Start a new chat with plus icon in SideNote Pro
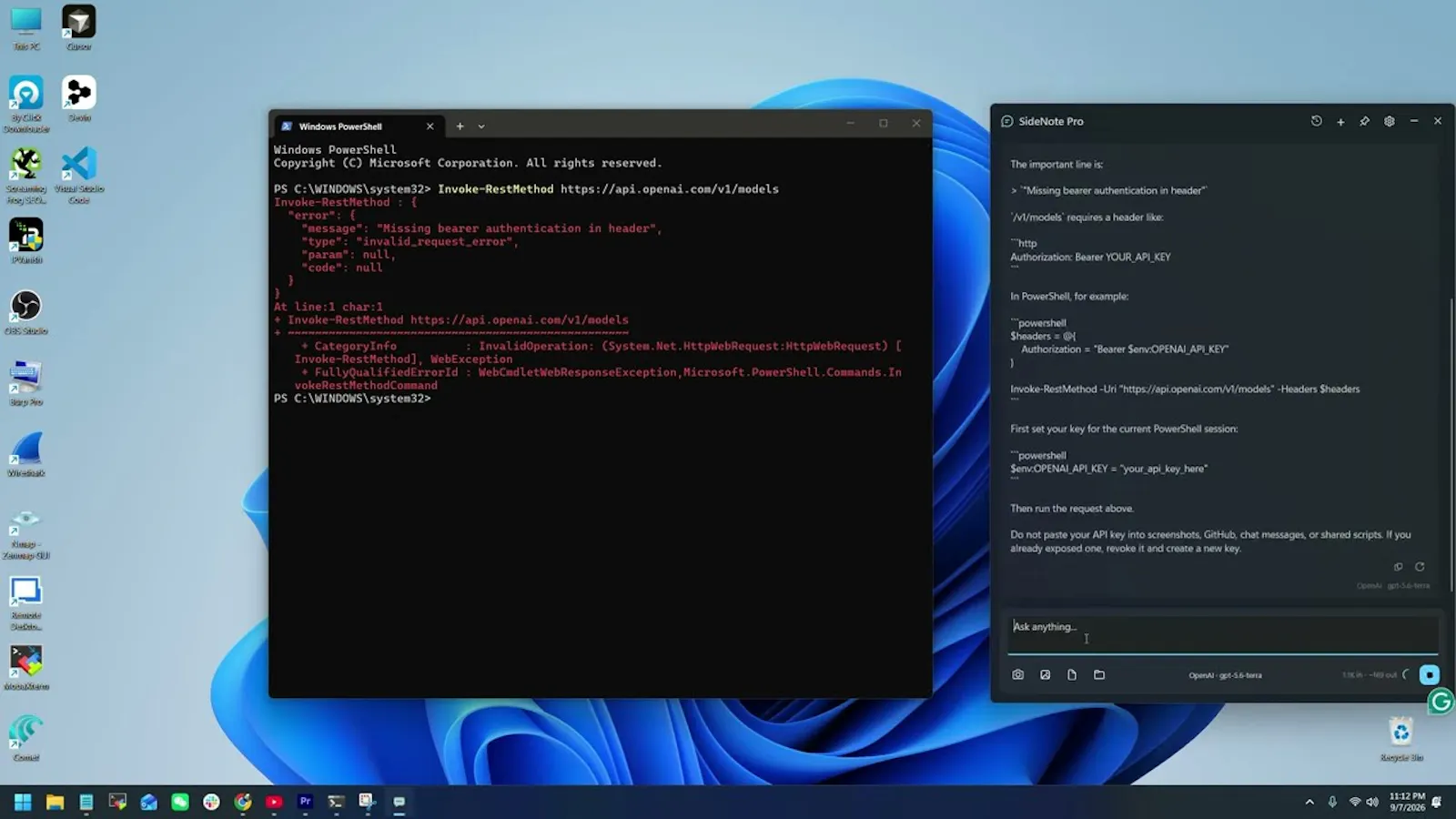Viewport: 1456px width, 819px height. click(x=1340, y=121)
